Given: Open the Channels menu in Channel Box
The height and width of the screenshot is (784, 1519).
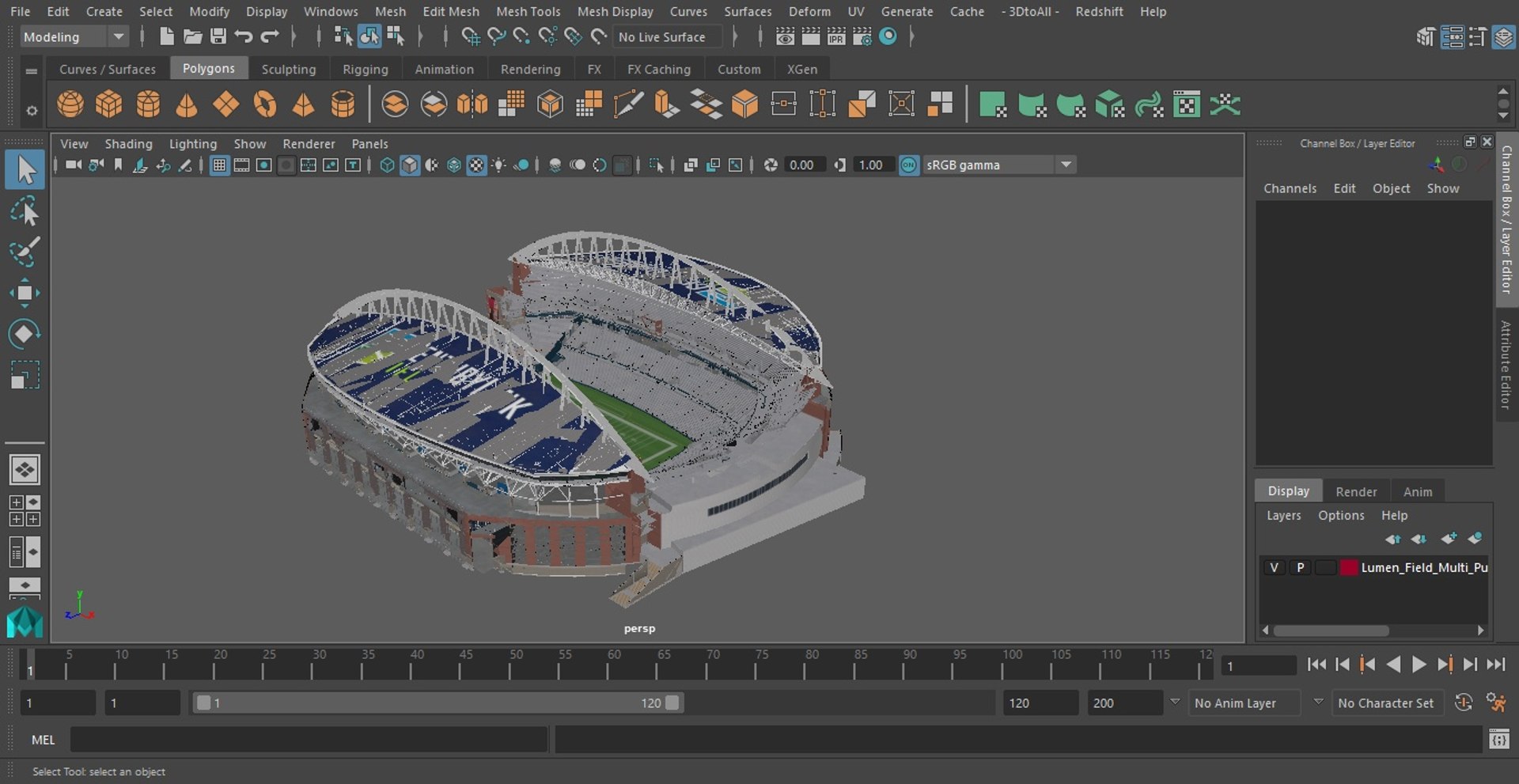Looking at the screenshot, I should (1290, 188).
